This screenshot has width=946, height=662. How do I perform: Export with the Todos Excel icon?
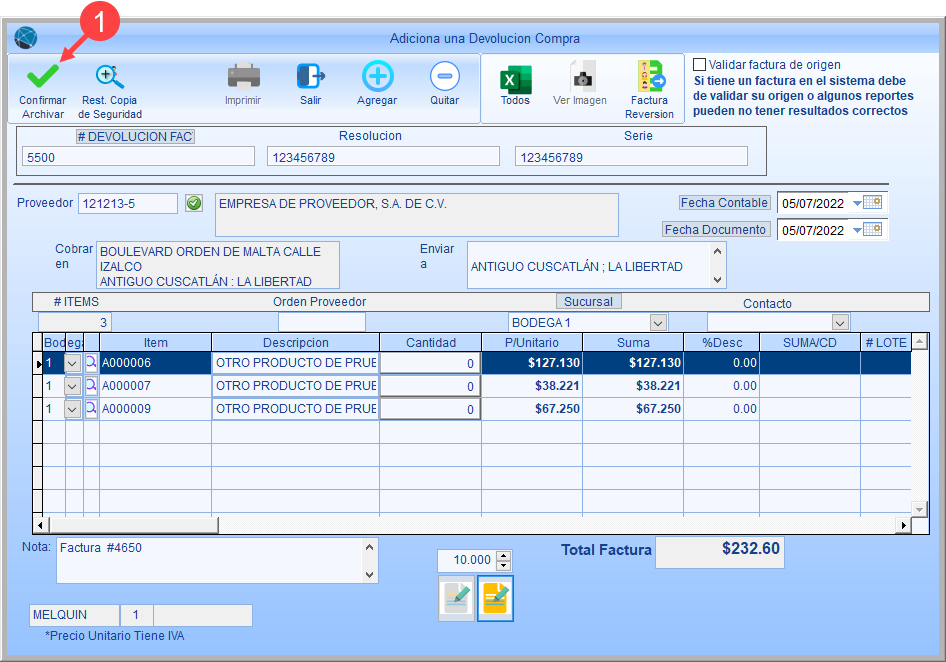click(515, 79)
